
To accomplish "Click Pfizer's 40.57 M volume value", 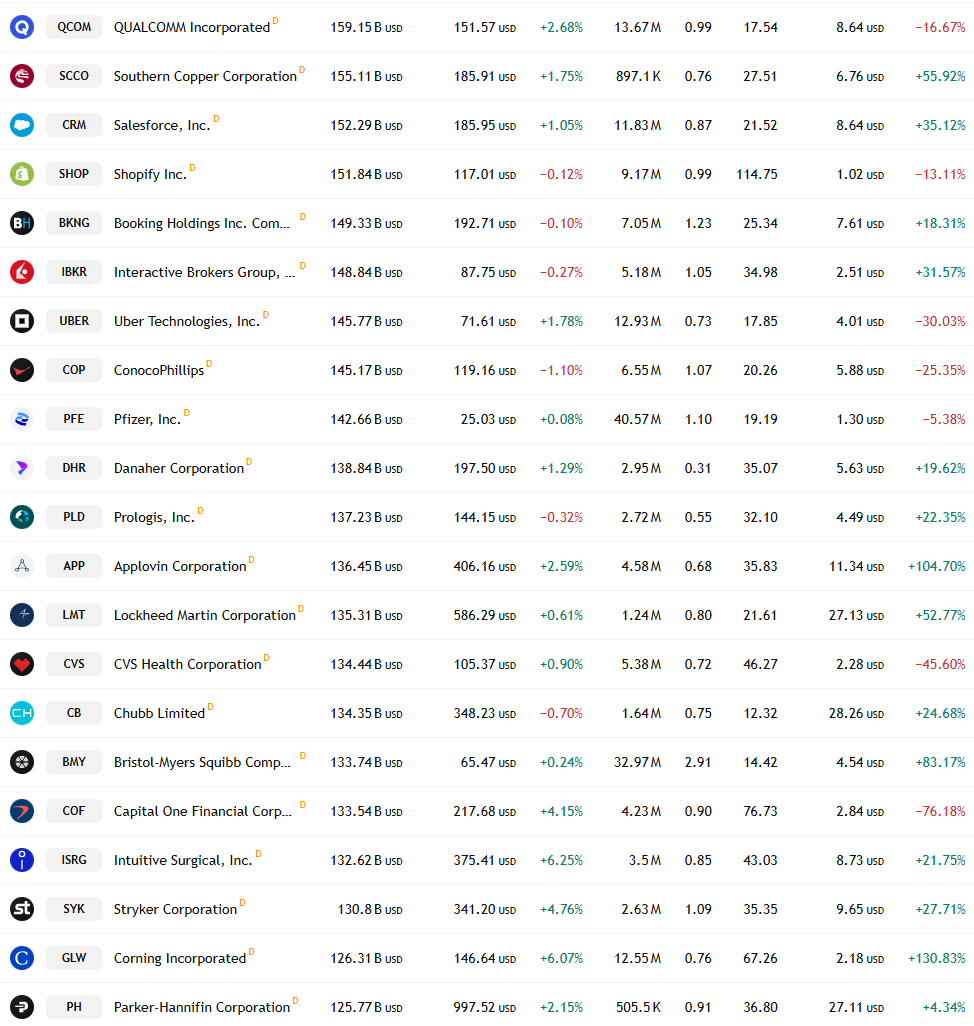I will [637, 419].
